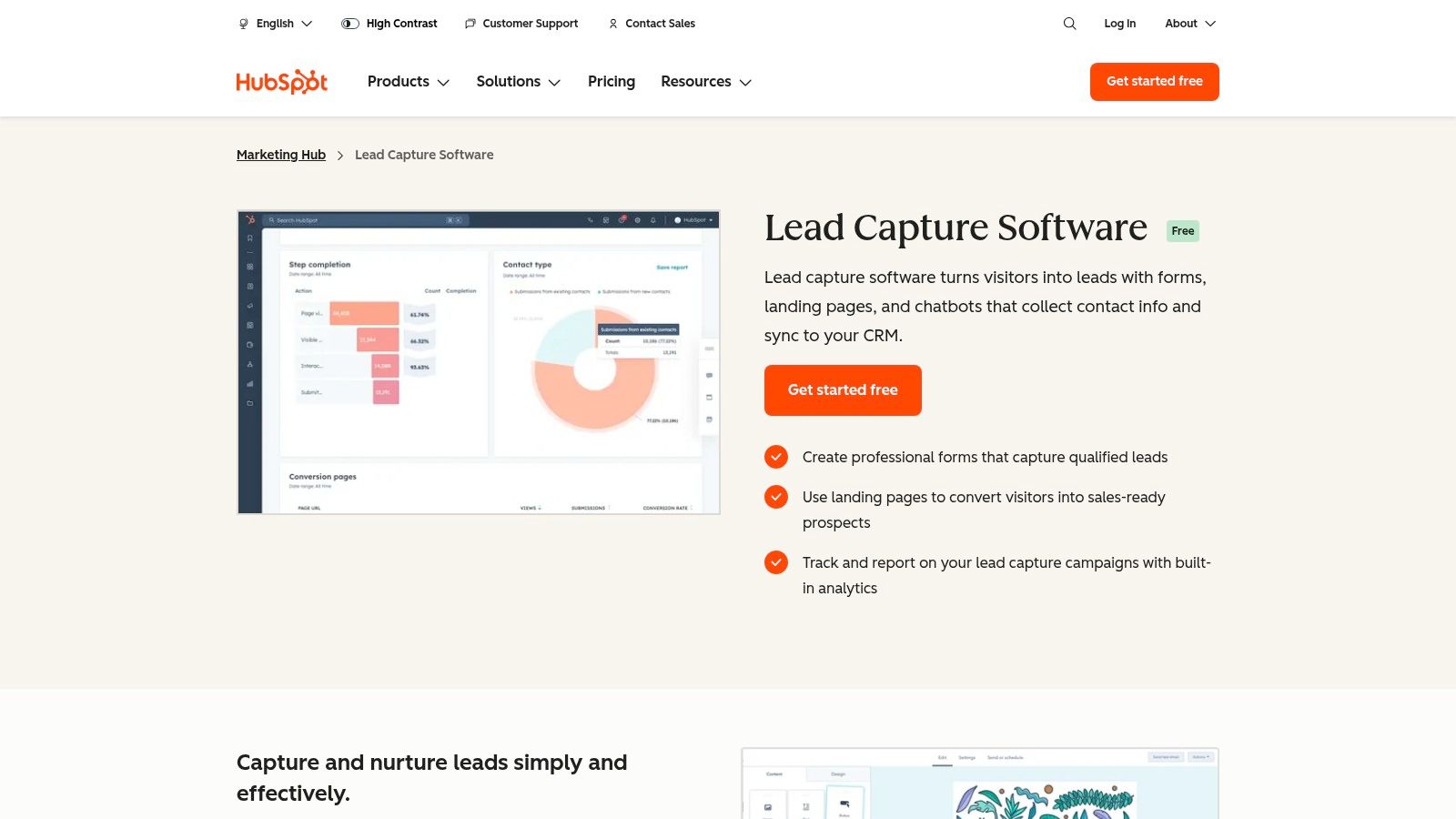
Task: Toggle High Contrast mode
Action: point(349,24)
